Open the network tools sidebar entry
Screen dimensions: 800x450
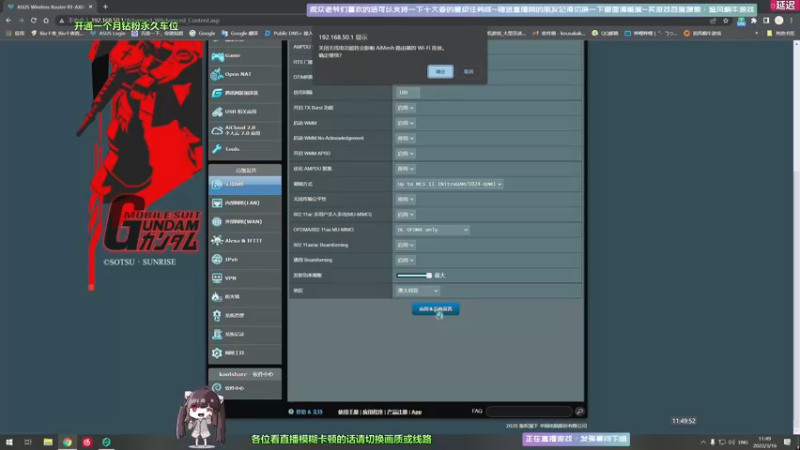tap(245, 353)
